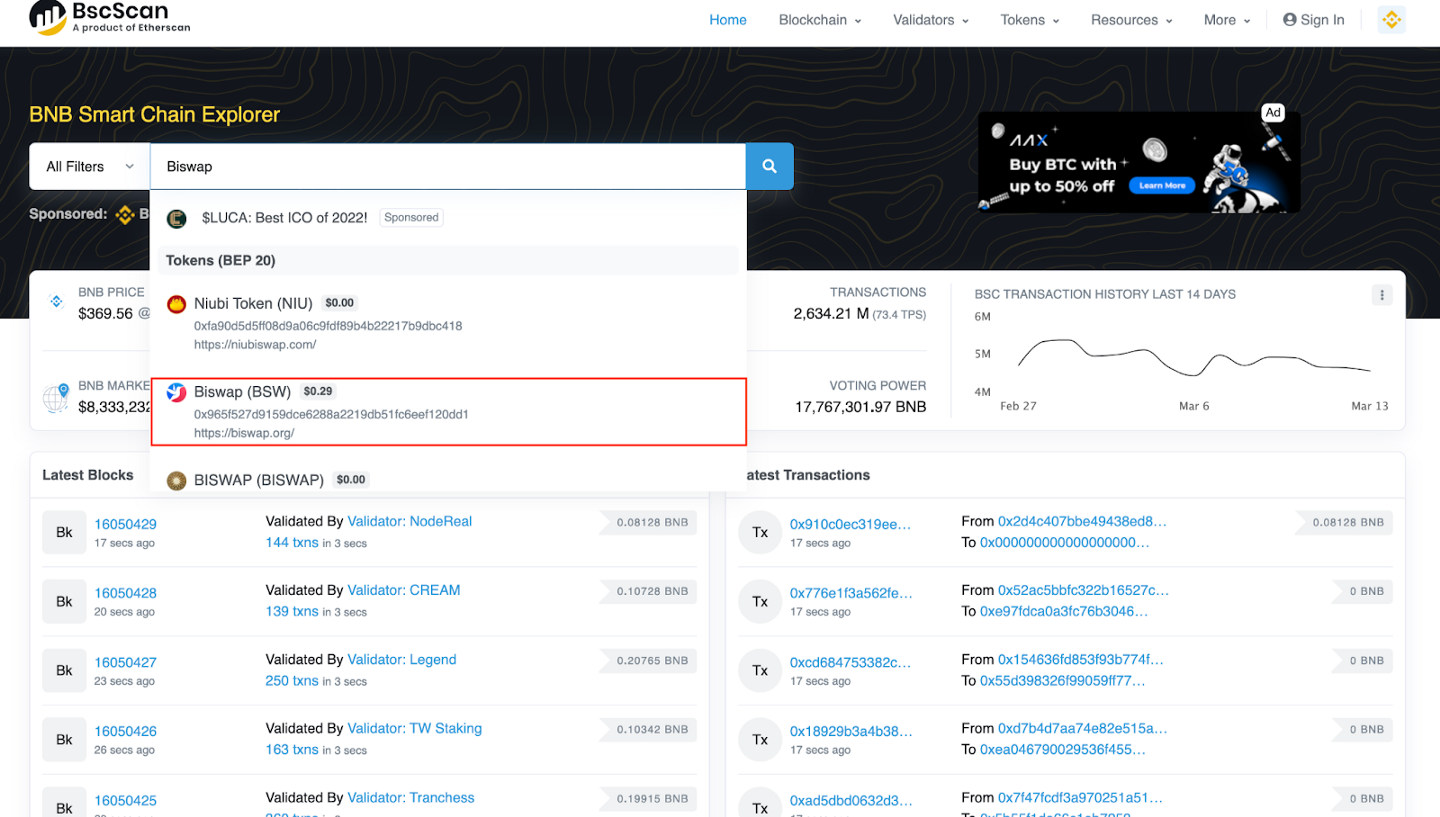
Task: Open Validator: CREAM link
Action: pos(404,590)
